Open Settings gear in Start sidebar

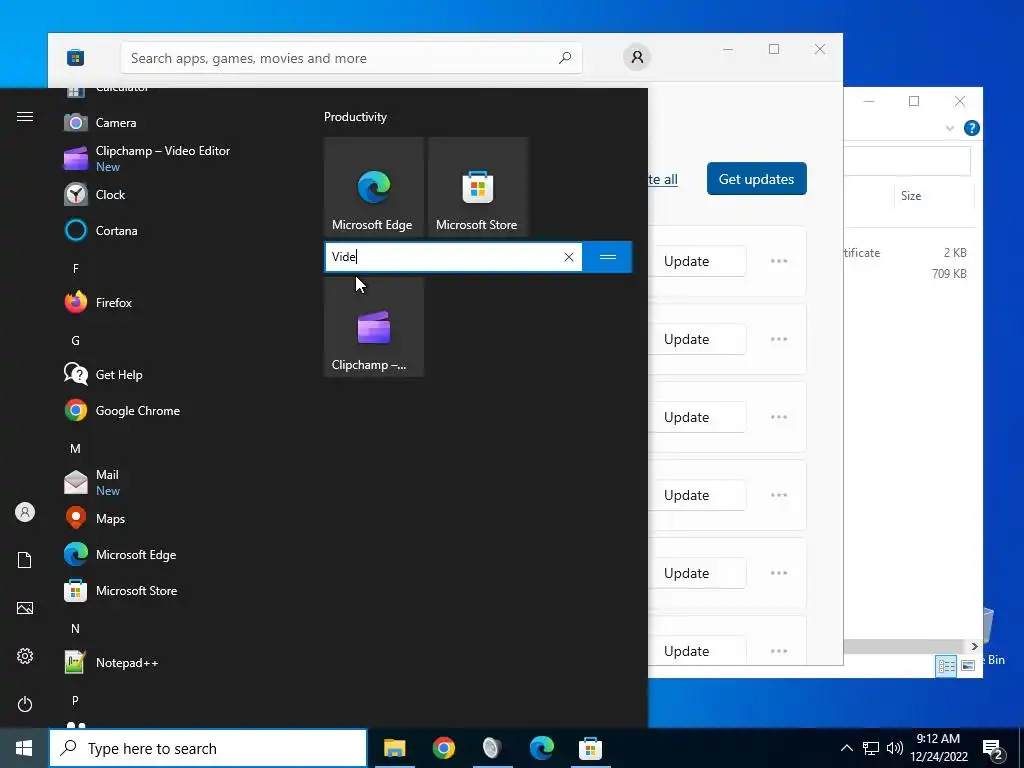(x=25, y=656)
